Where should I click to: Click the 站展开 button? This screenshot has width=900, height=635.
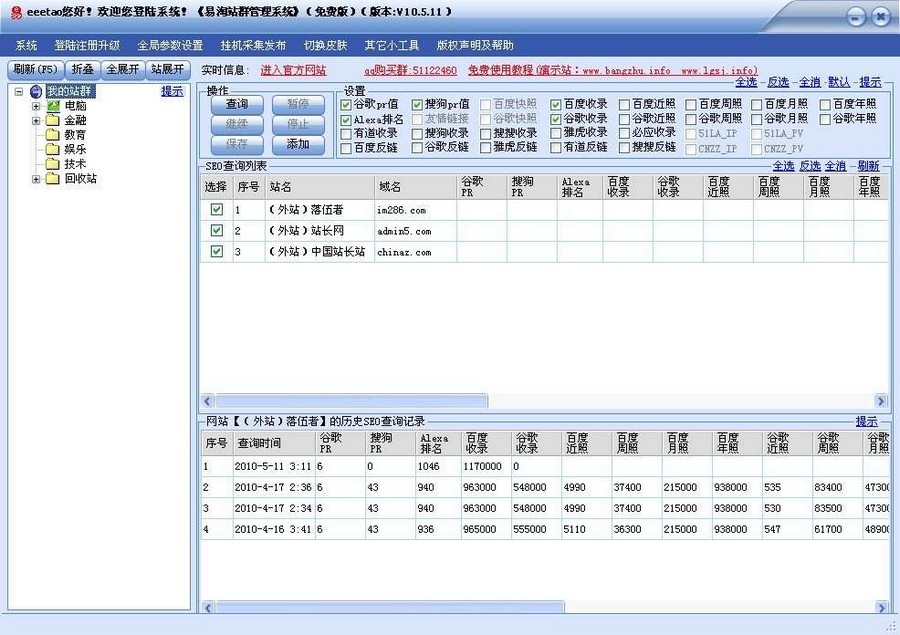pos(167,69)
